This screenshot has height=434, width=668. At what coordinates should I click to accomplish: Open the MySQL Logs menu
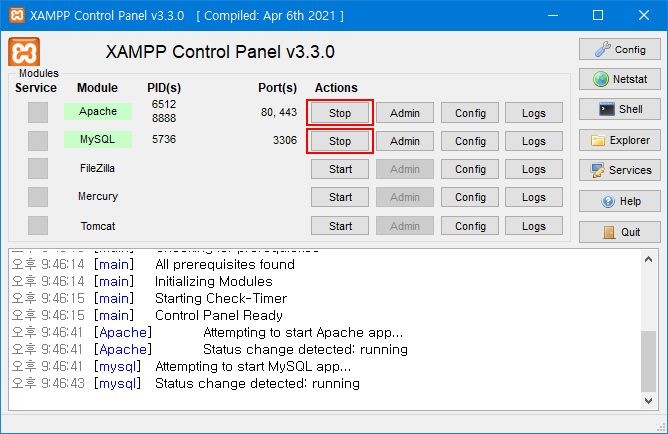534,141
